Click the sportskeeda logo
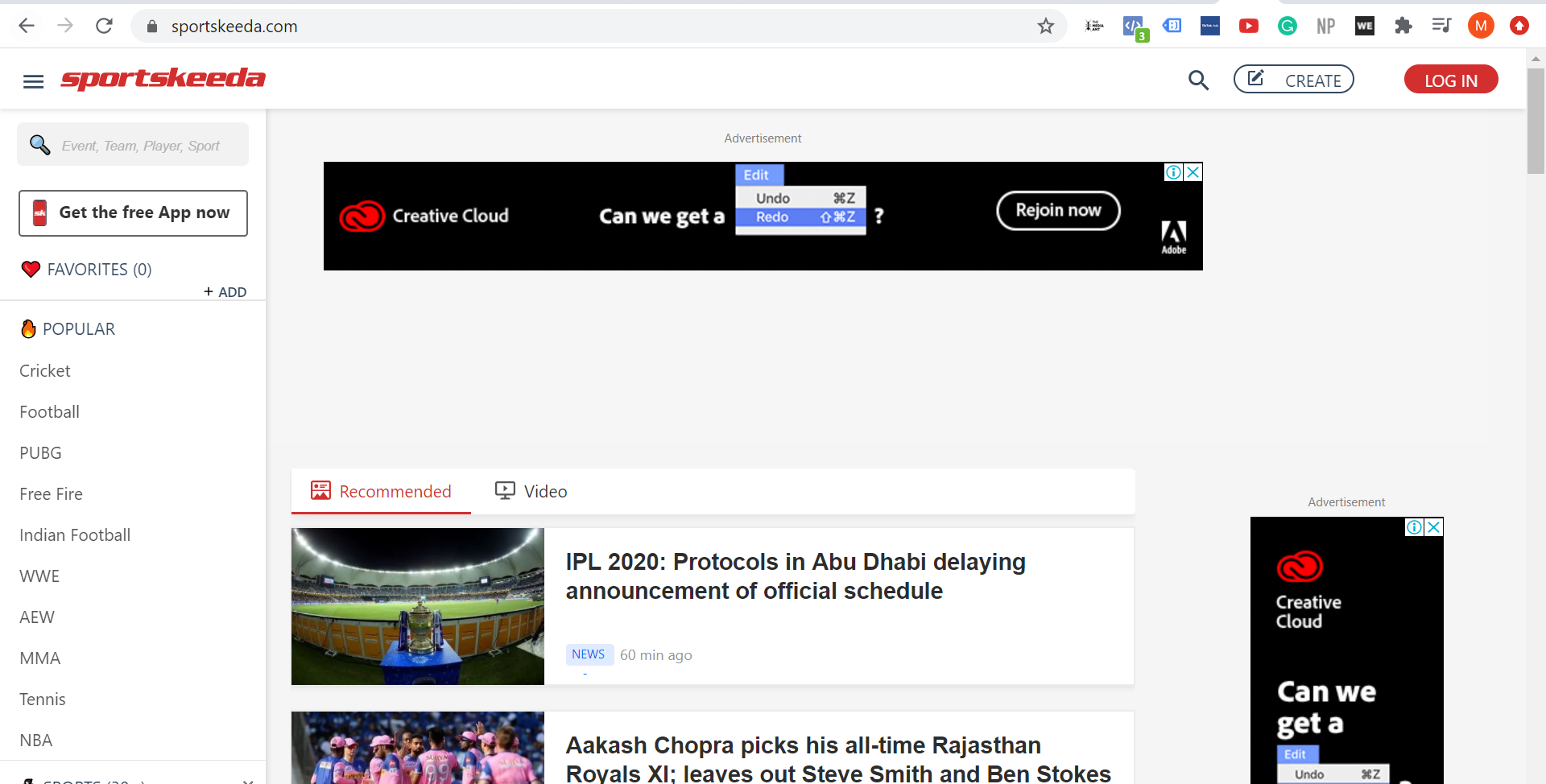The height and width of the screenshot is (784, 1546). (163, 79)
